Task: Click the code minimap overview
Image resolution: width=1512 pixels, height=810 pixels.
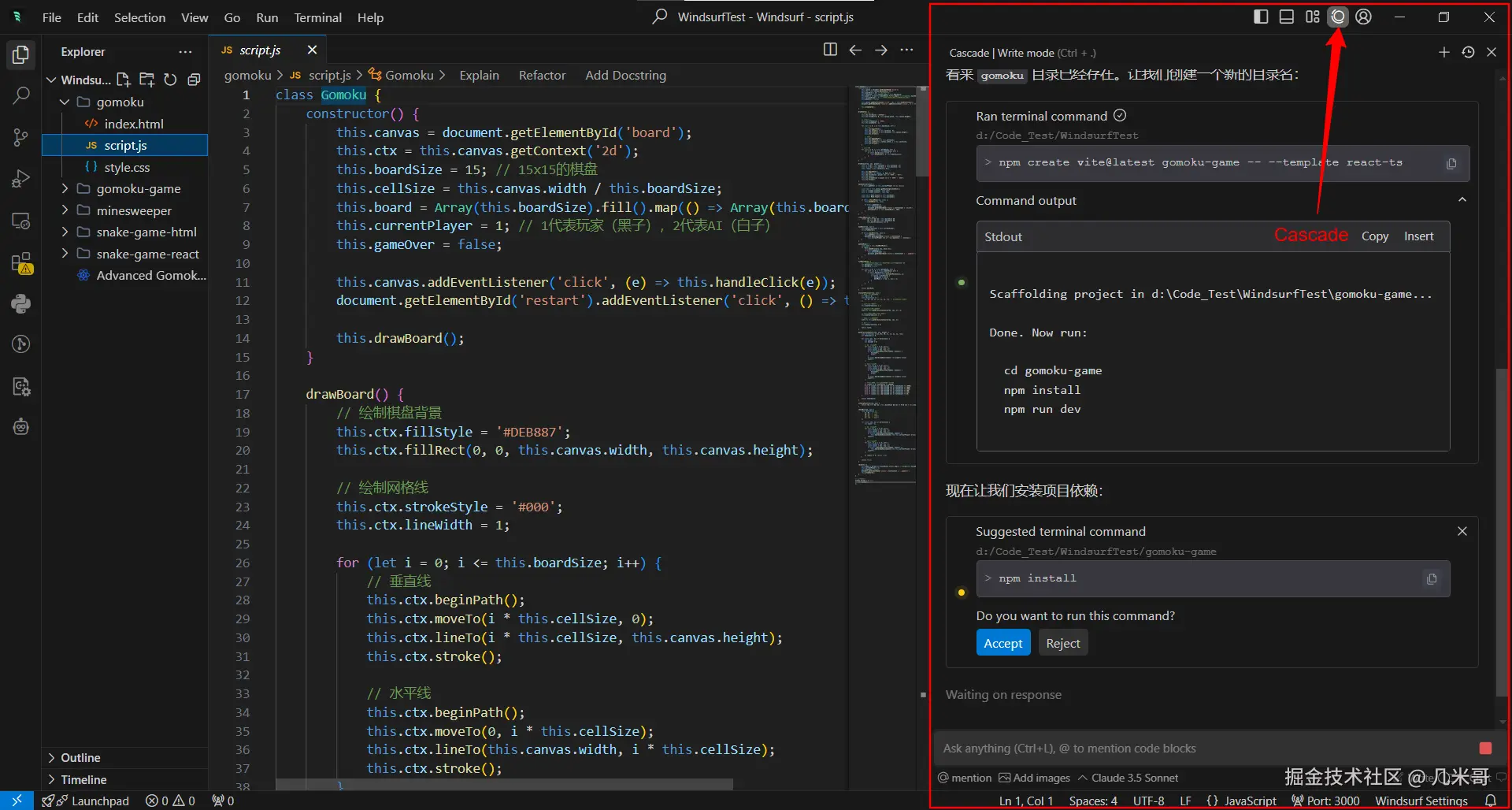Action: [x=885, y=284]
